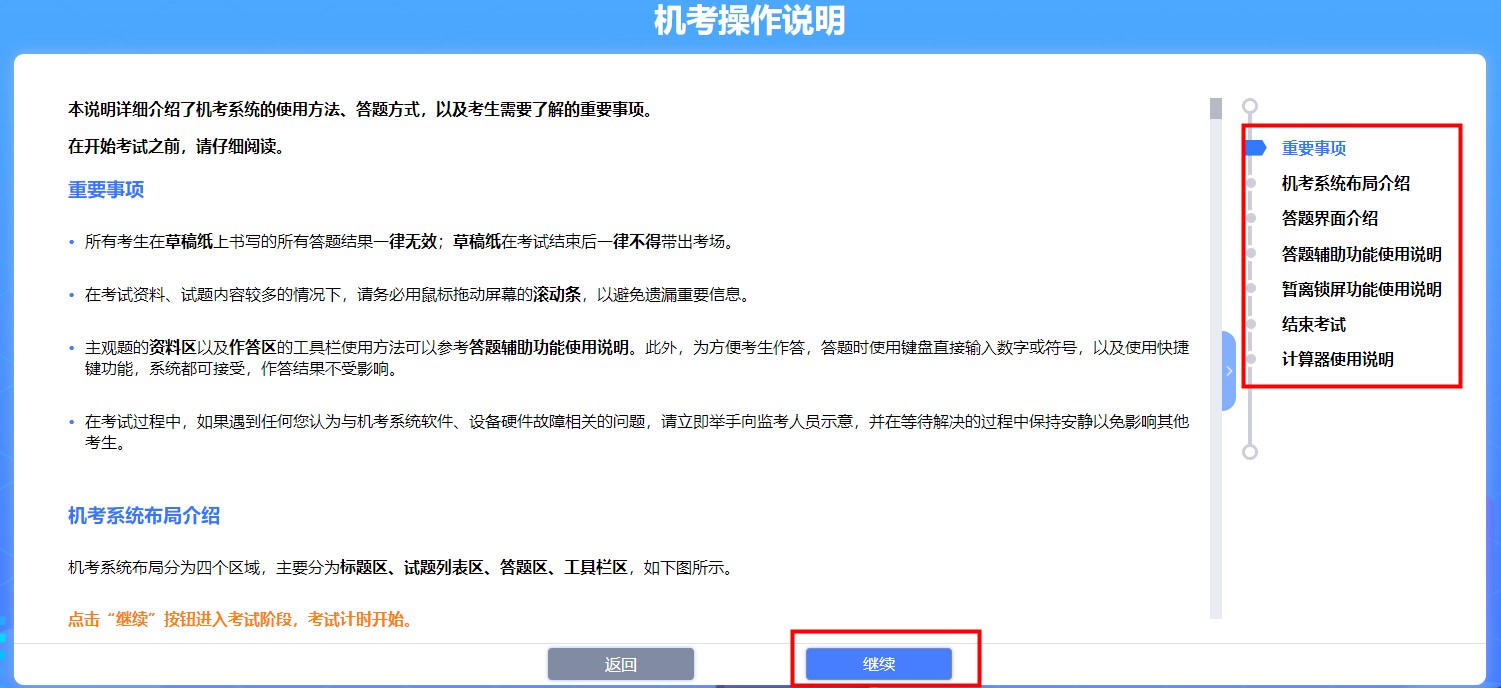This screenshot has width=1501, height=688.
Task: Click the timeline dot beside 结束考试
Action: [x=1251, y=324]
